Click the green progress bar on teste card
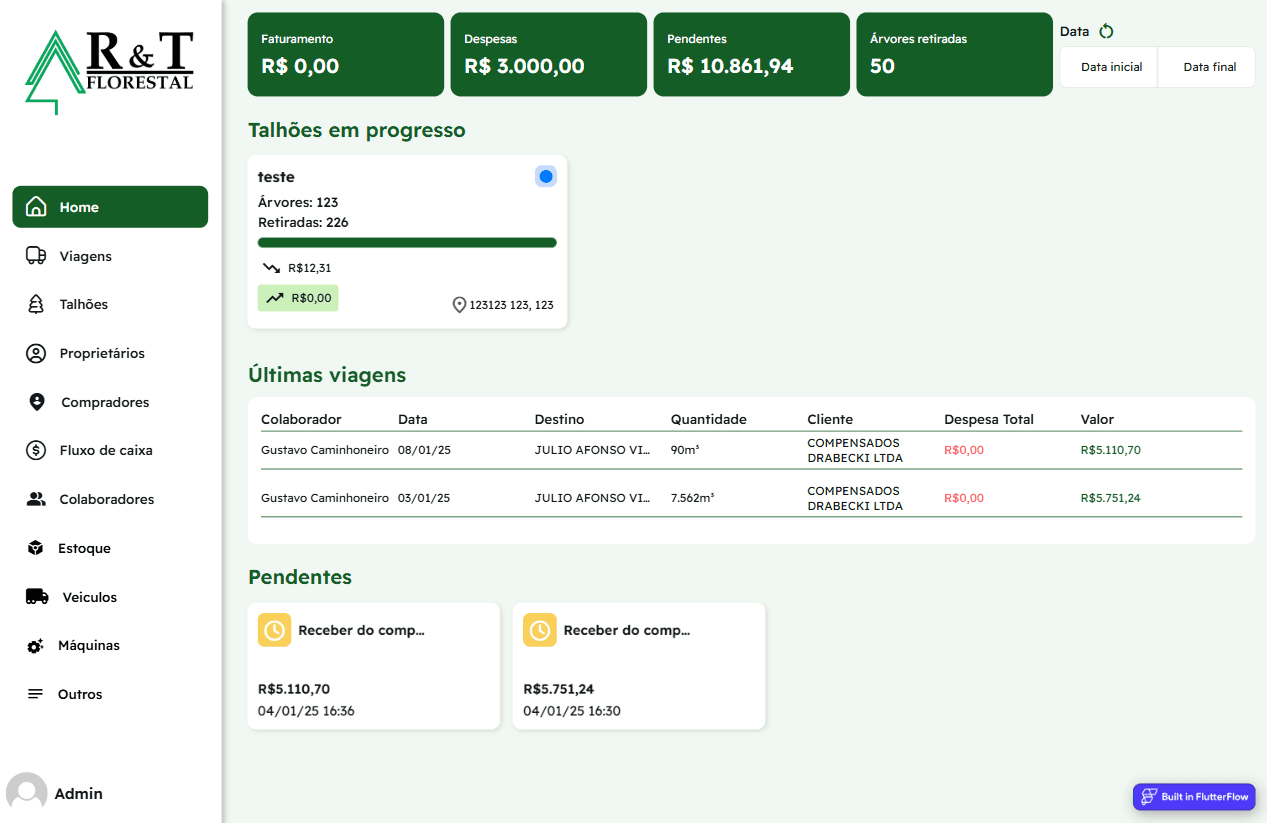The height and width of the screenshot is (823, 1267). (407, 242)
